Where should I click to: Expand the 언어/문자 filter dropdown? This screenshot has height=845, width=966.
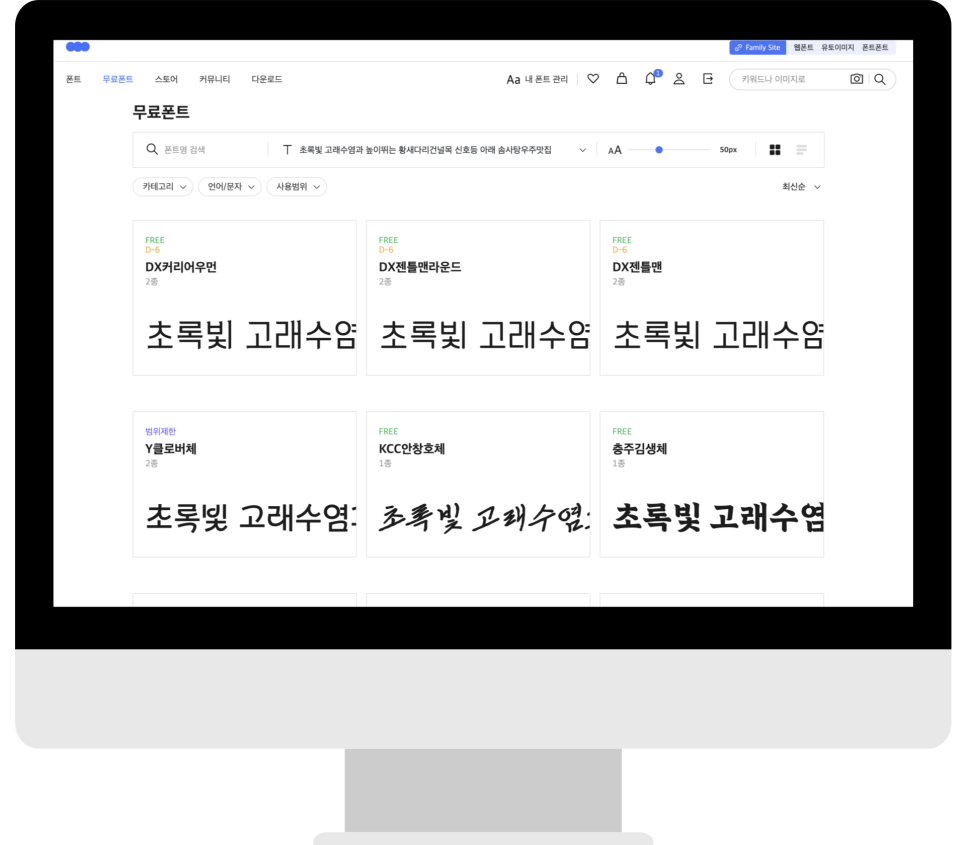pos(229,187)
